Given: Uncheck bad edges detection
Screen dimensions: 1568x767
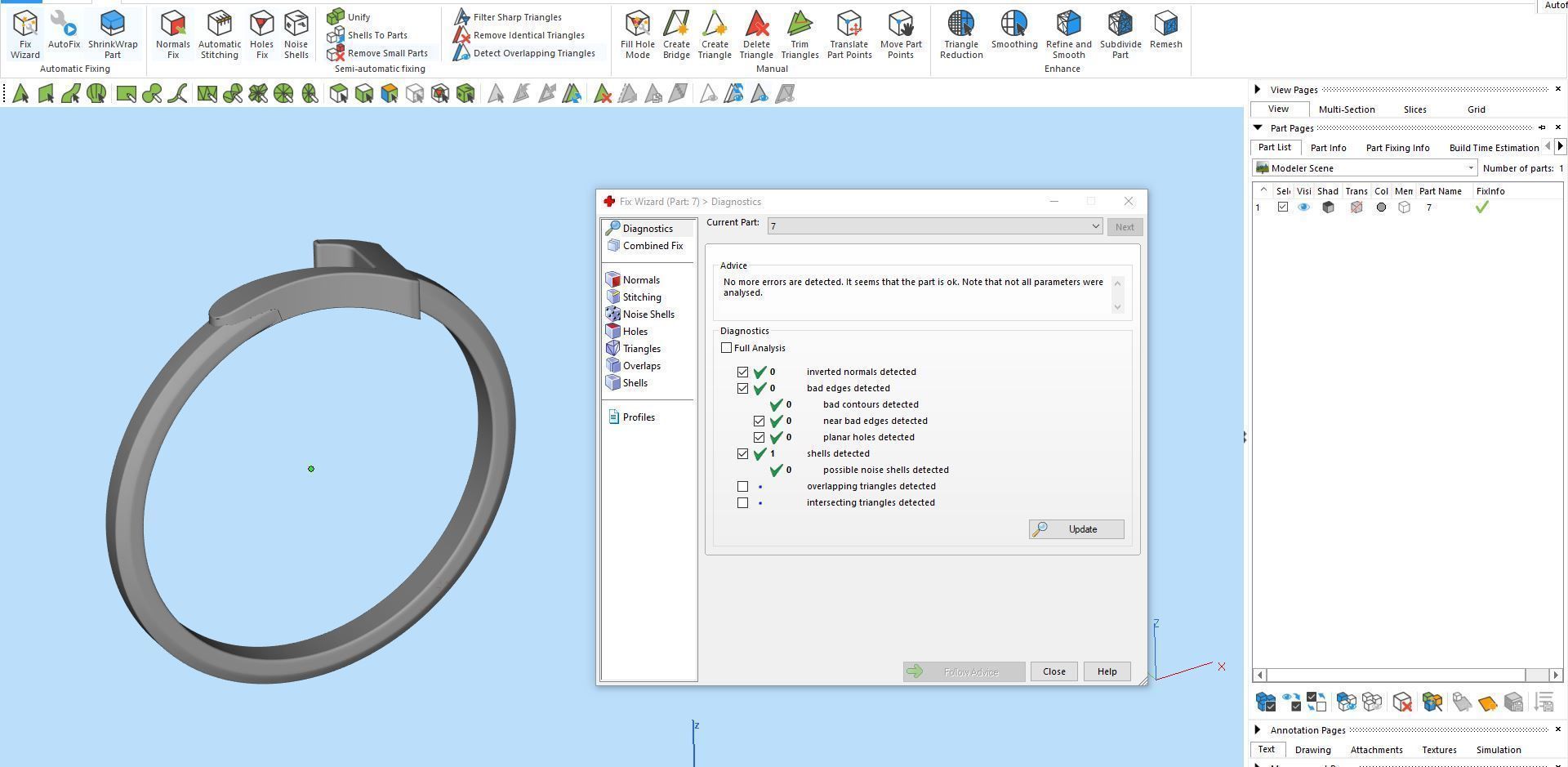Looking at the screenshot, I should [742, 388].
